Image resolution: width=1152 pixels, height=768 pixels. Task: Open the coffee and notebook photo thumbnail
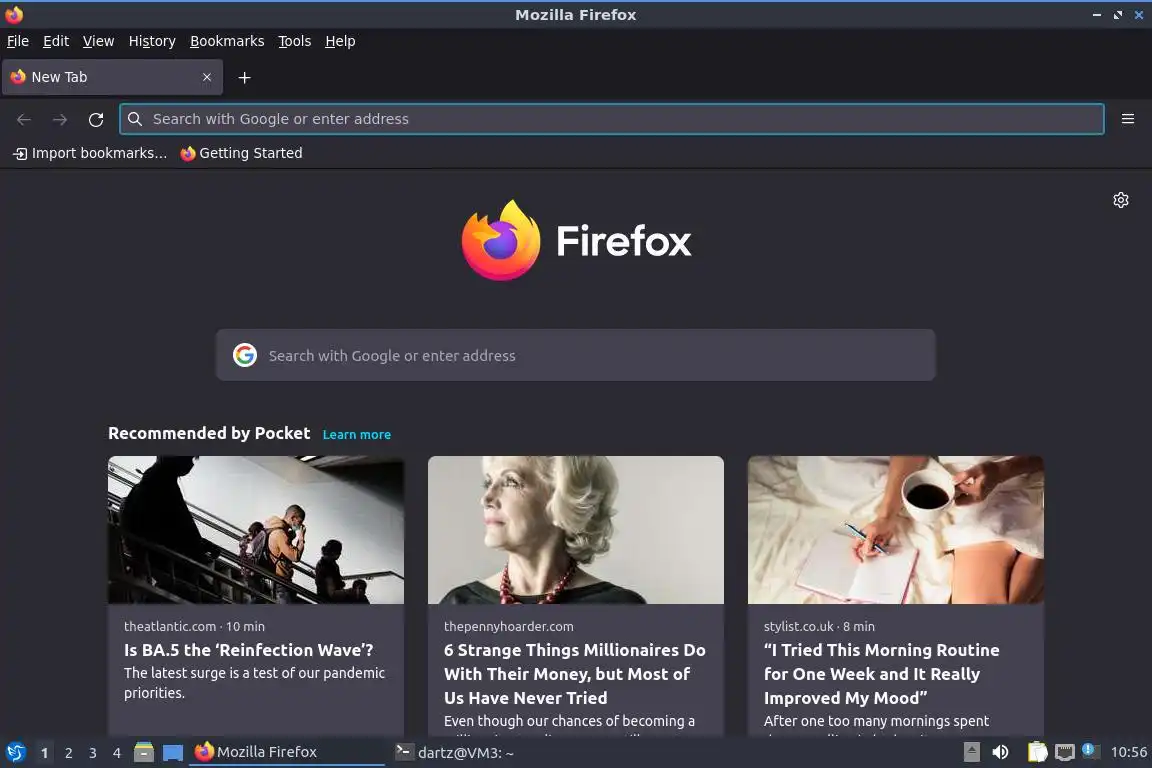point(896,530)
